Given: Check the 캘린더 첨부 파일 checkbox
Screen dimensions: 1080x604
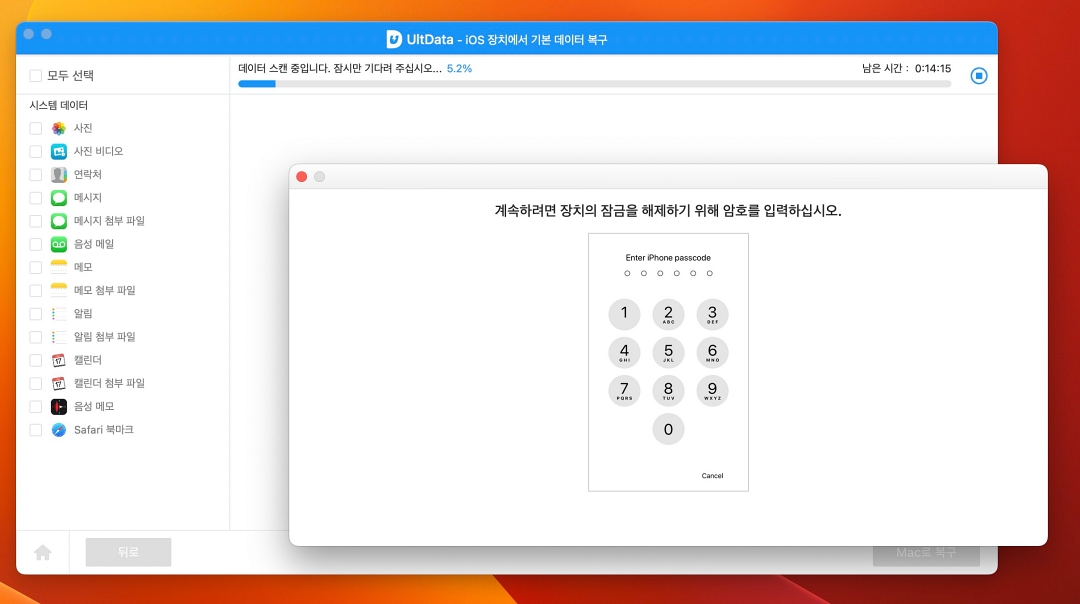Looking at the screenshot, I should pyautogui.click(x=36, y=384).
